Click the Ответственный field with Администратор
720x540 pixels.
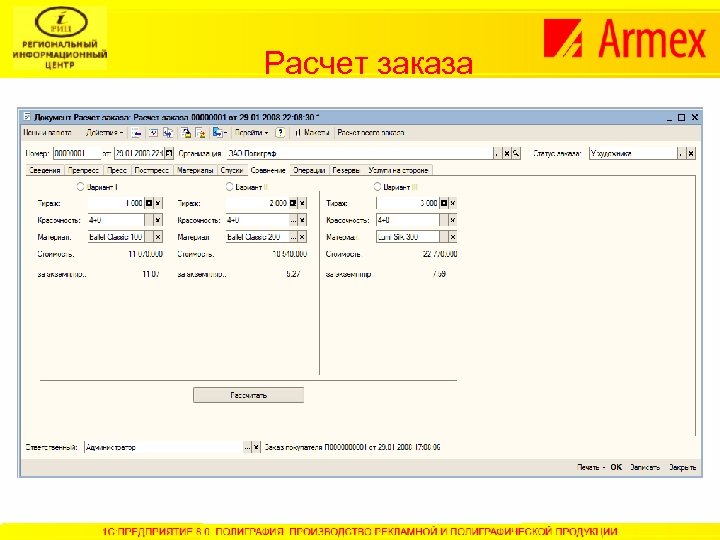tap(163, 447)
